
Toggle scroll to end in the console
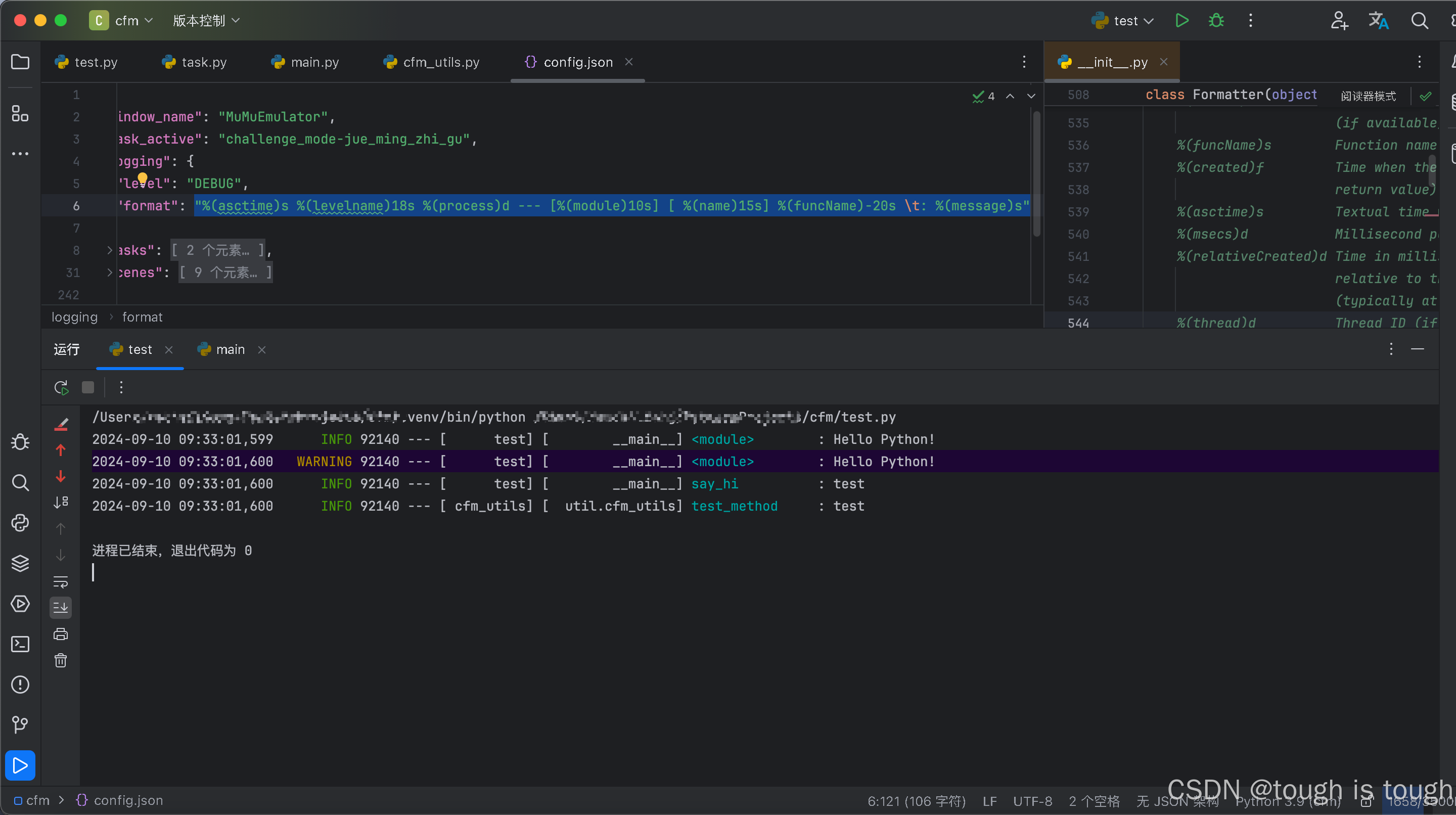tap(61, 608)
